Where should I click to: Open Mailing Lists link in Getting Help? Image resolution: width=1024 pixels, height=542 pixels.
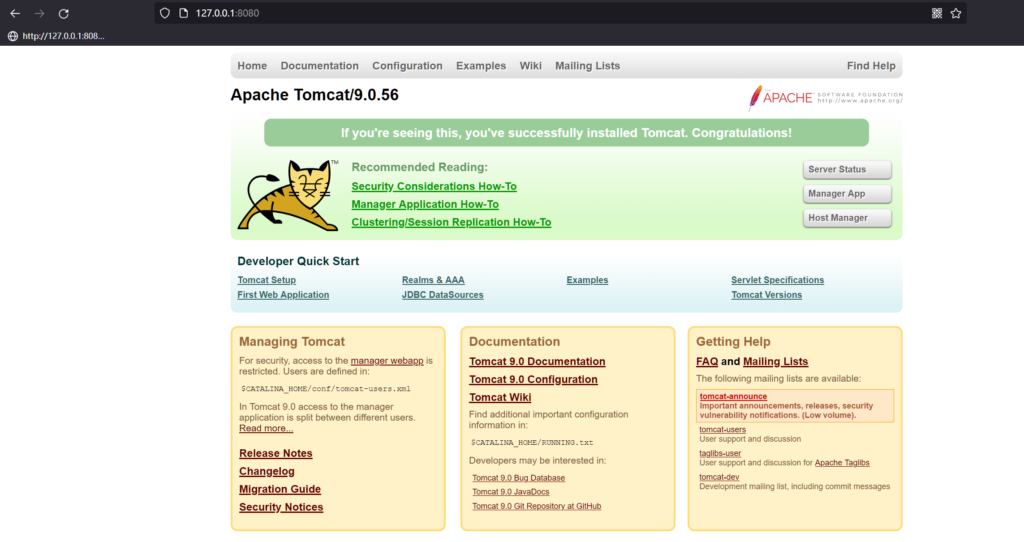(x=775, y=362)
